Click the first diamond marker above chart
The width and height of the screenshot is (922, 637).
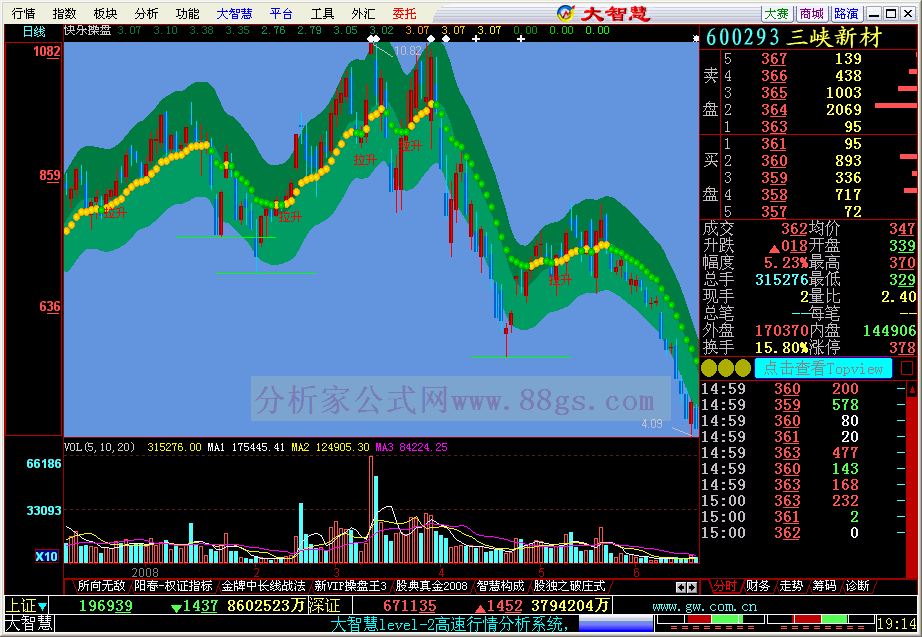pos(370,39)
